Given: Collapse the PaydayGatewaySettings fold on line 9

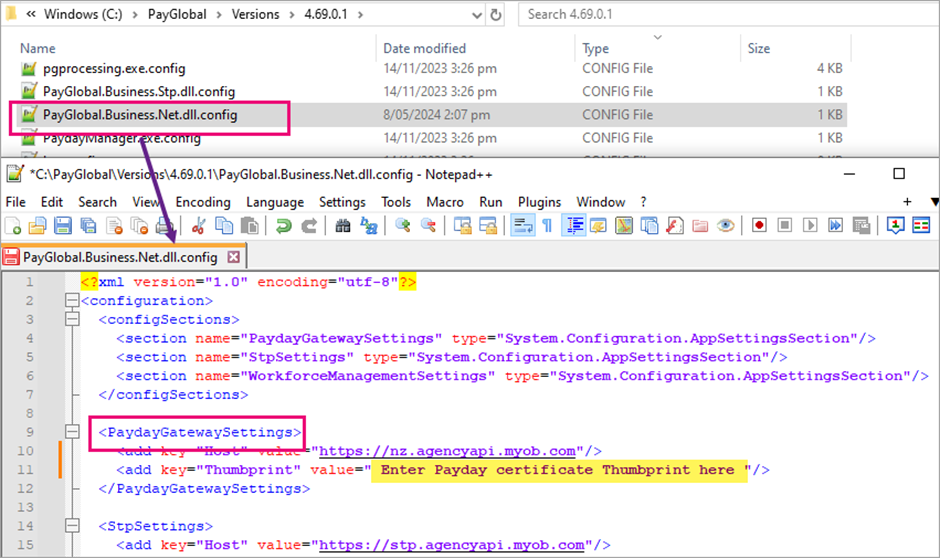Looking at the screenshot, I should pyautogui.click(x=70, y=433).
